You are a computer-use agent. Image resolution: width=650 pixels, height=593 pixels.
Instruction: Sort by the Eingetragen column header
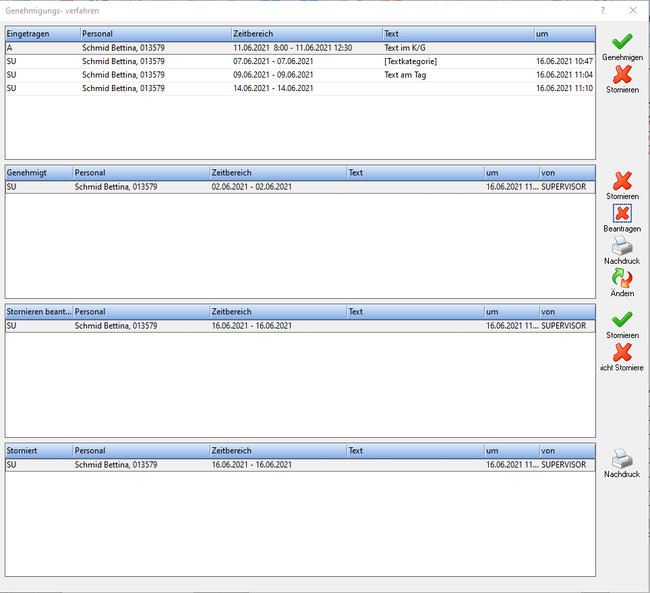click(42, 33)
